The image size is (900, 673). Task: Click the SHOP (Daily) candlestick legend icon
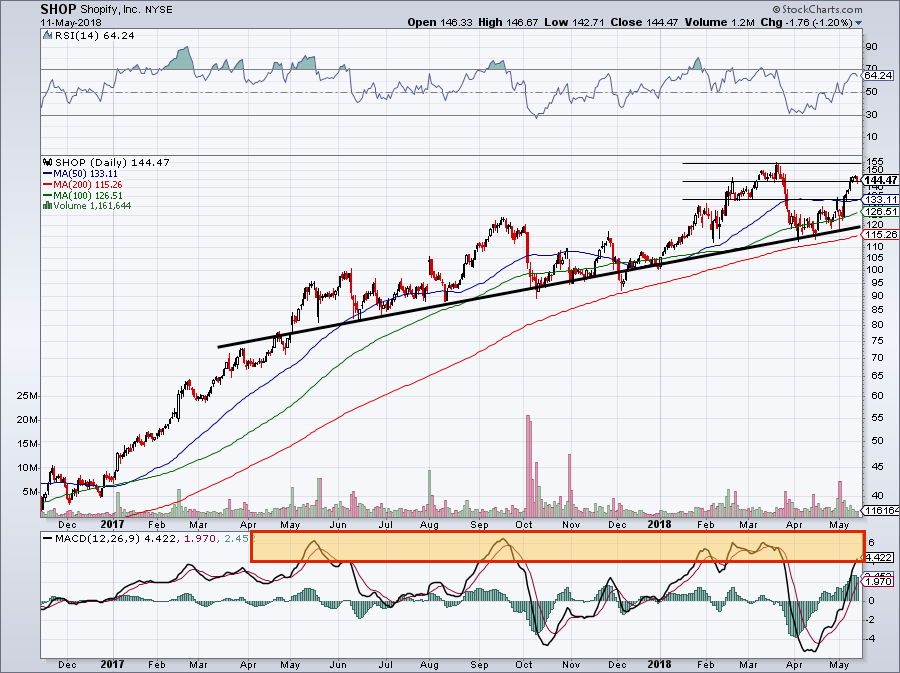click(48, 163)
